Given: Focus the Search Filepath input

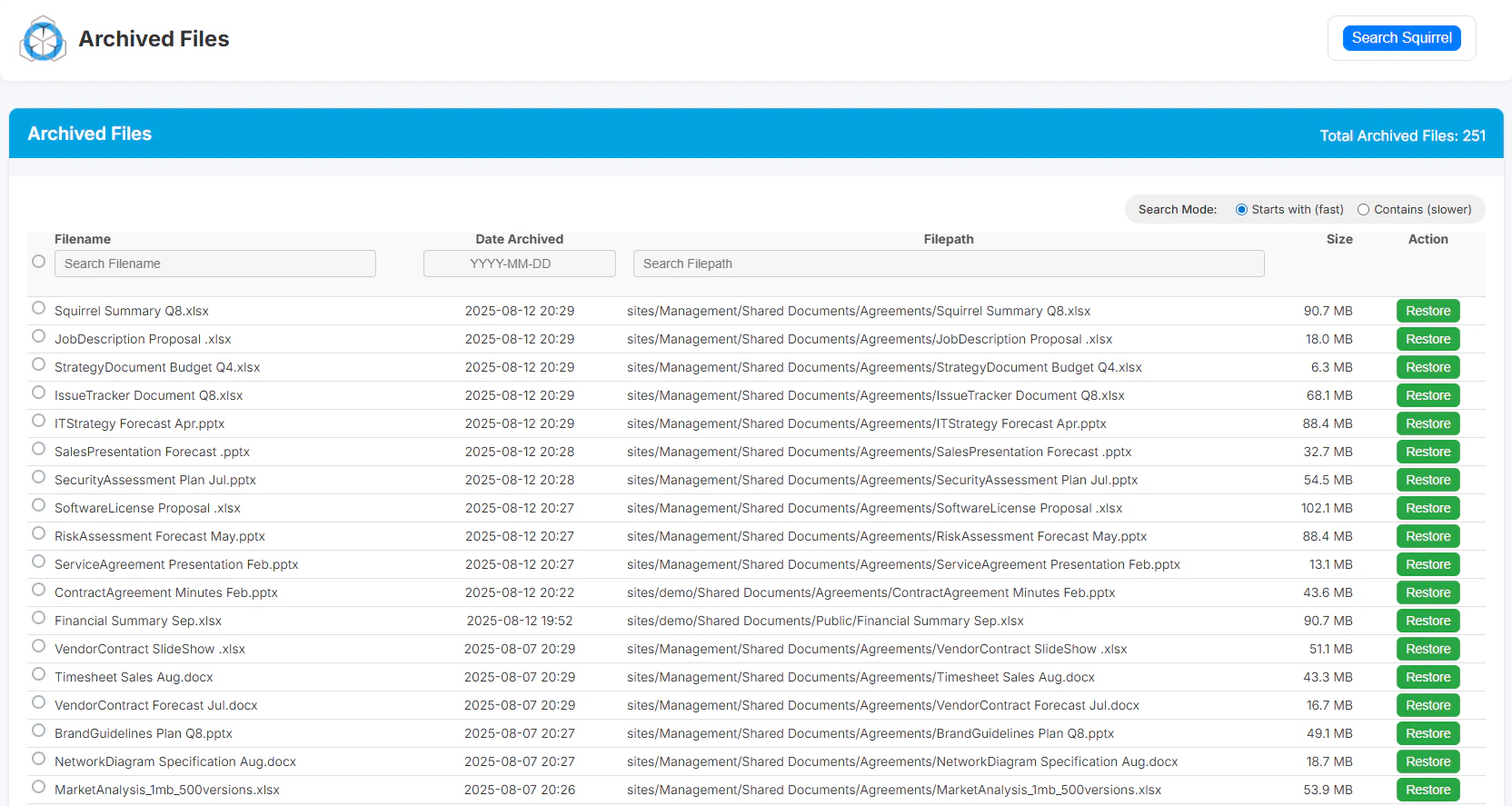Looking at the screenshot, I should pos(948,264).
